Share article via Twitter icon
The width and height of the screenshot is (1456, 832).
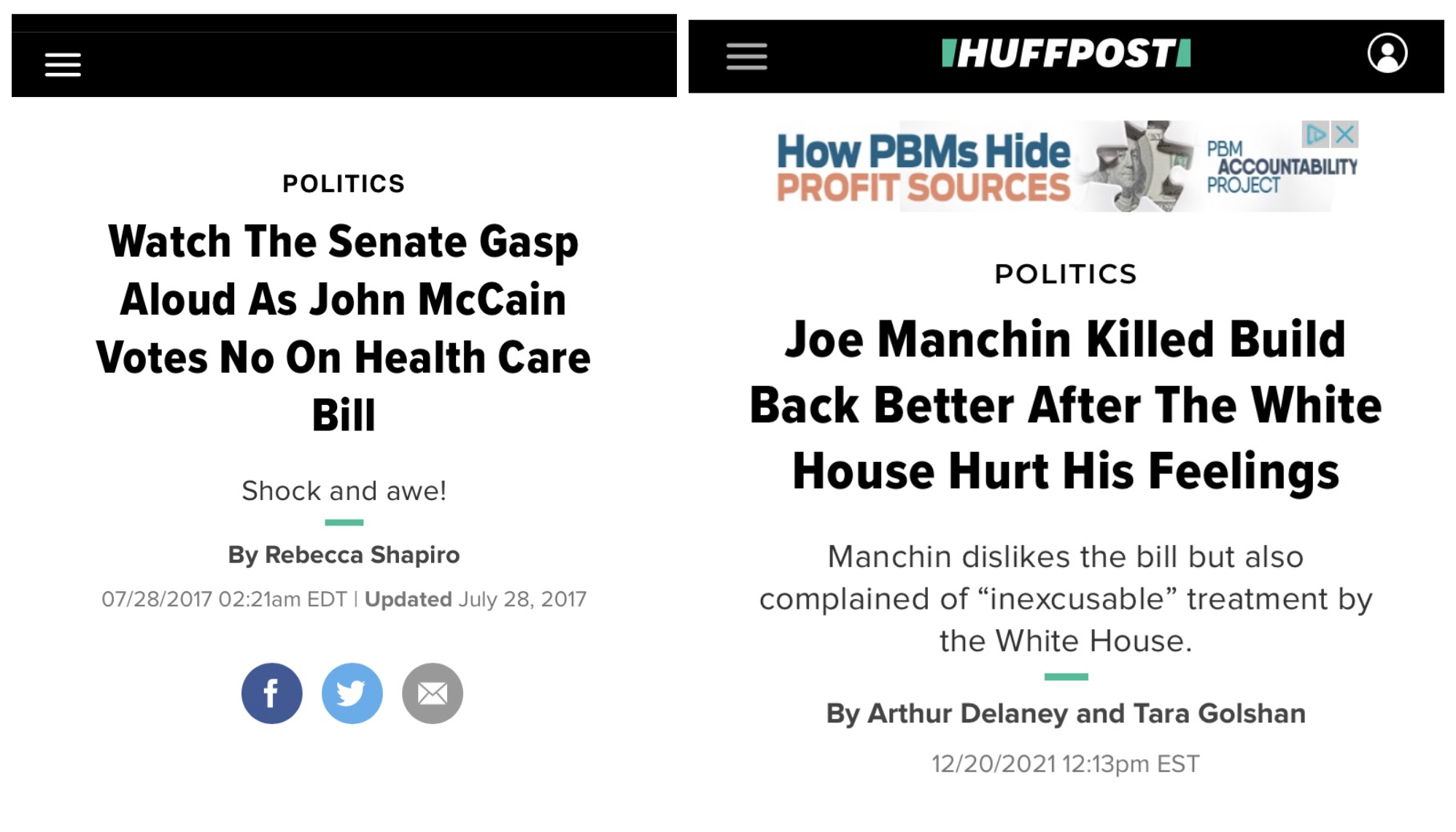pos(352,693)
